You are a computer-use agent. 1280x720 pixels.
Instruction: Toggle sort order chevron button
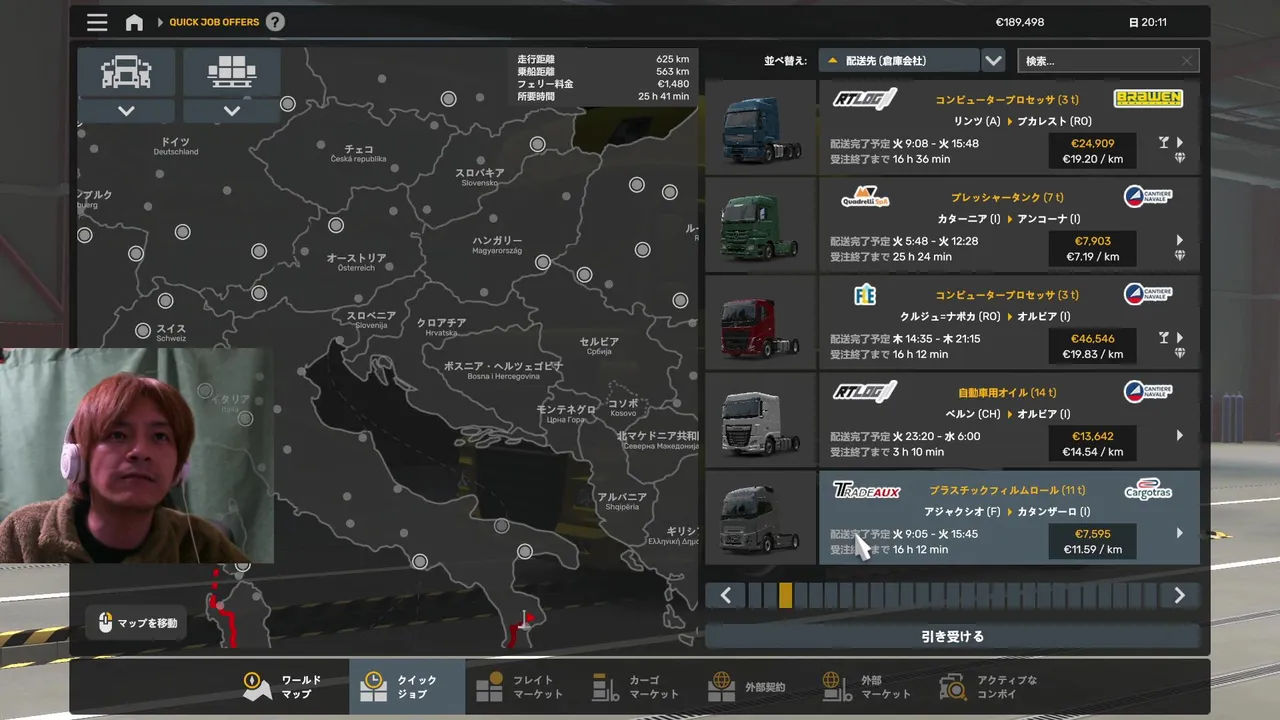pyautogui.click(x=993, y=61)
